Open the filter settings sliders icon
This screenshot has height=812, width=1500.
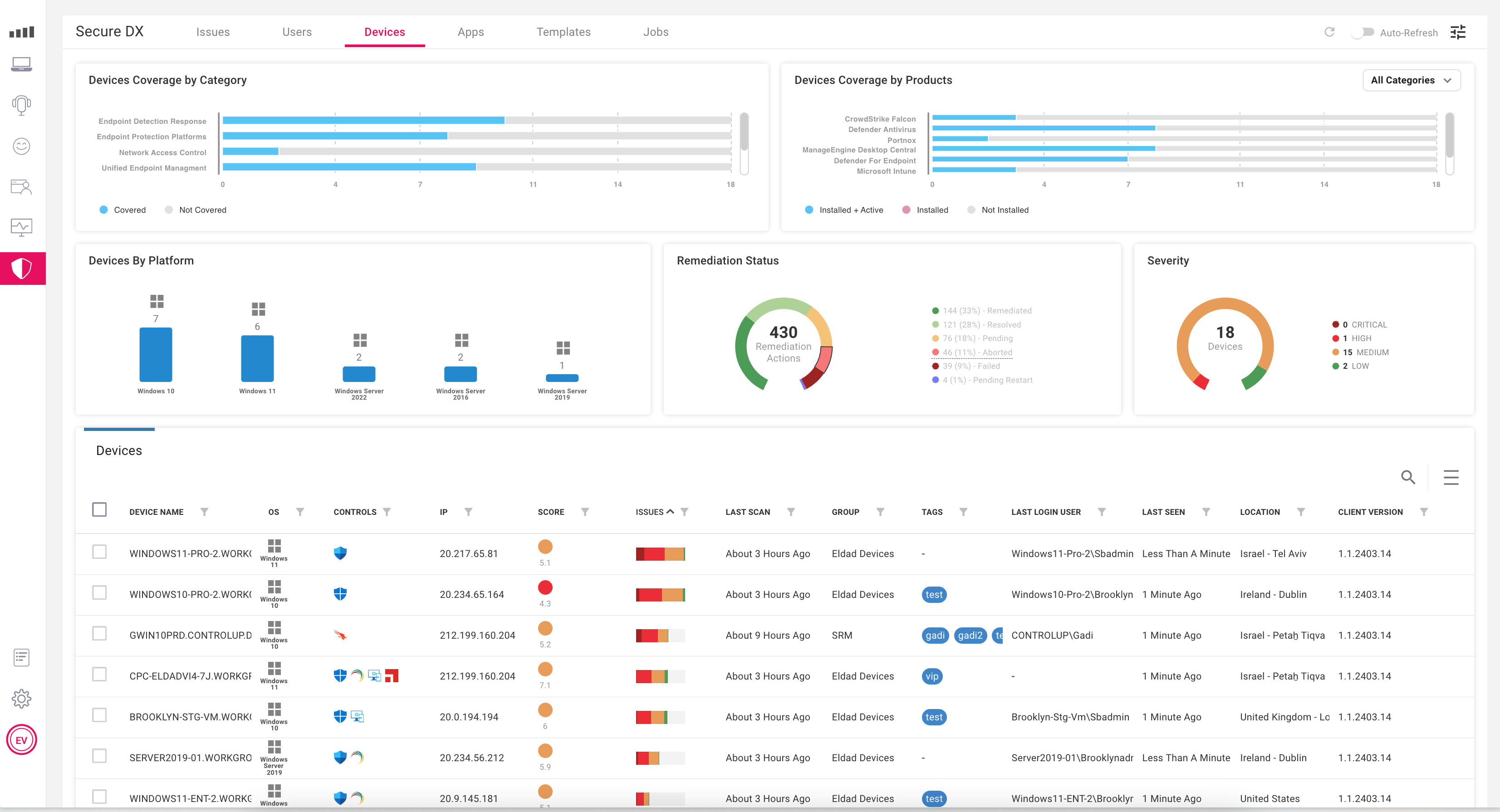click(1457, 32)
